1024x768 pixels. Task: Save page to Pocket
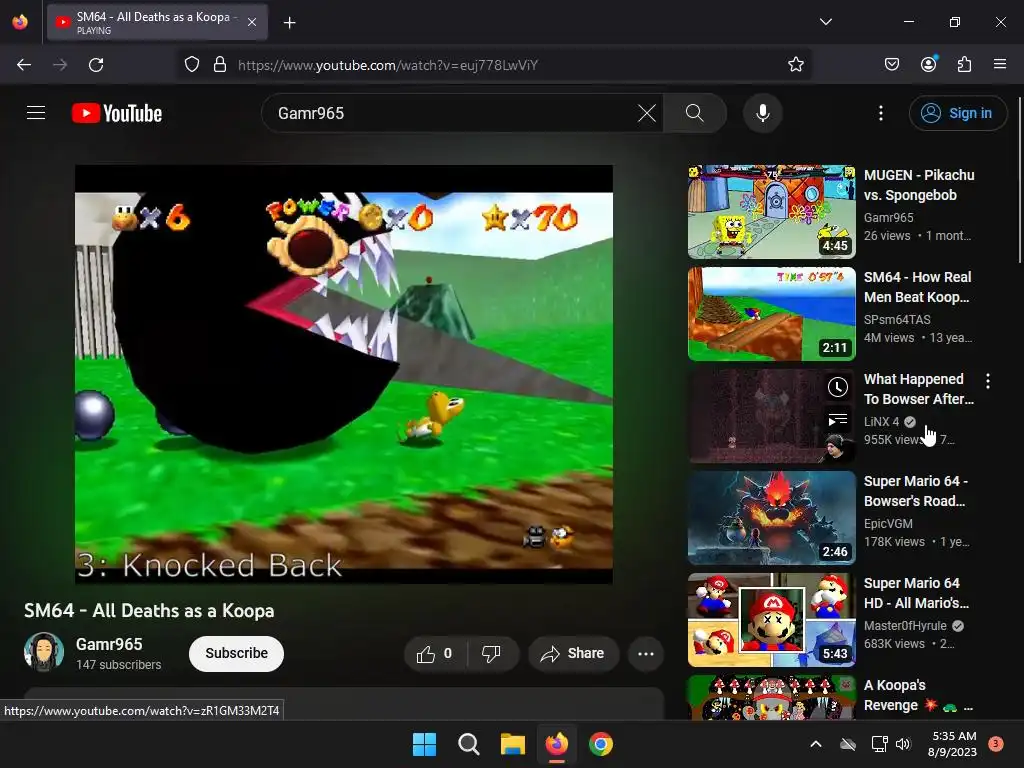(891, 65)
